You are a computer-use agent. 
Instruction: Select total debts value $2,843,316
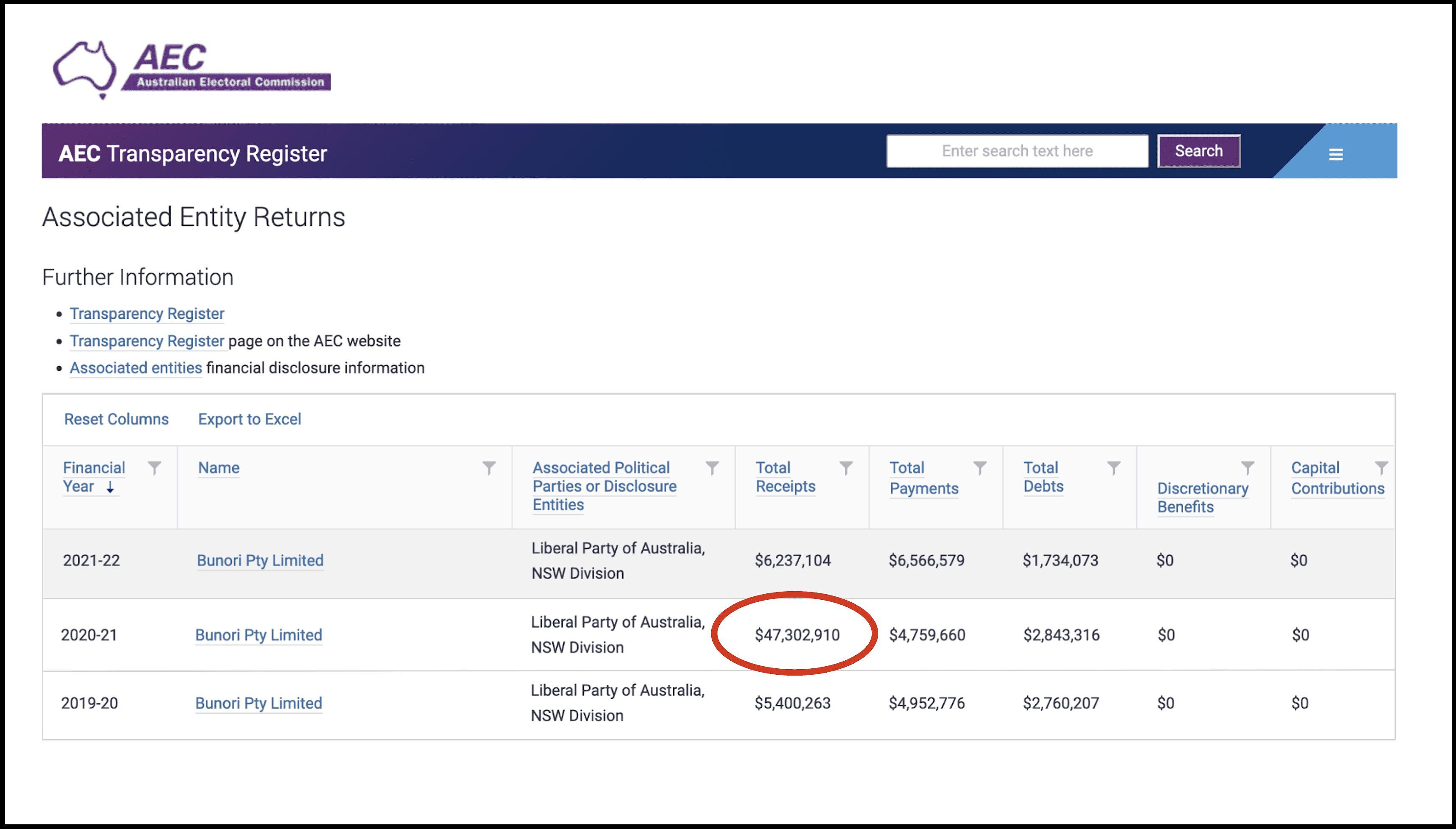[1061, 635]
